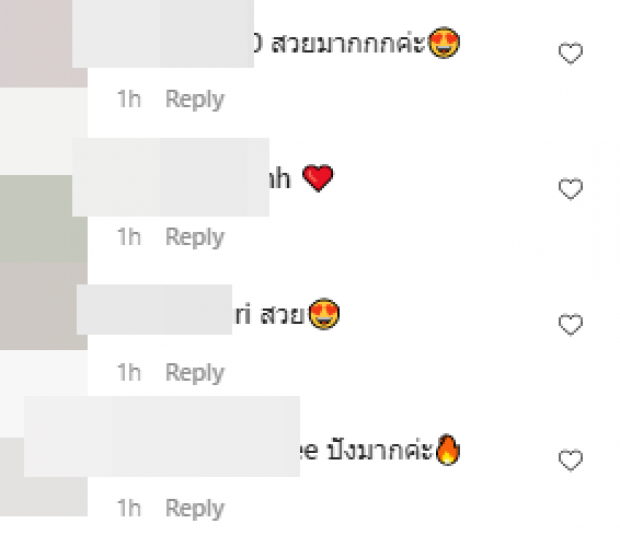This screenshot has height=547, width=620.
Task: Click 1h timestamp below the short สวย comment
Action: pos(129,372)
